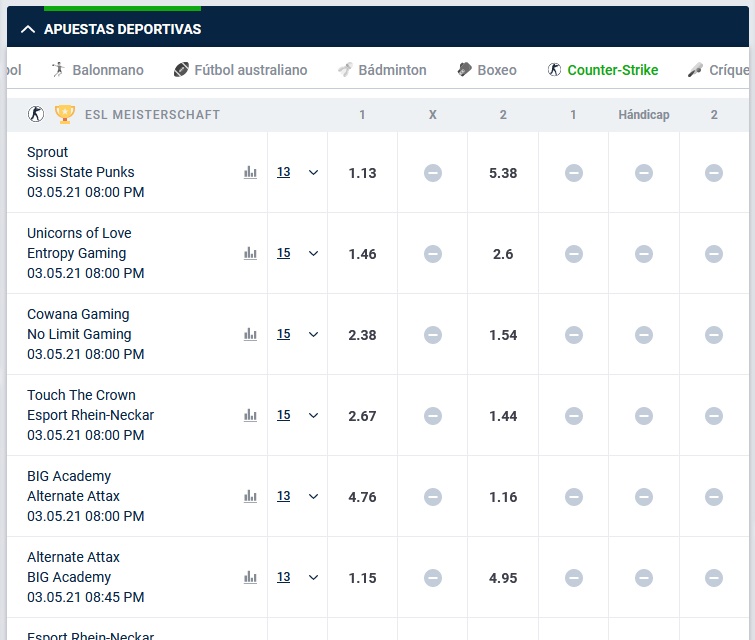
Task: Bet on Sissi State Punks at 5.38
Action: point(503,173)
